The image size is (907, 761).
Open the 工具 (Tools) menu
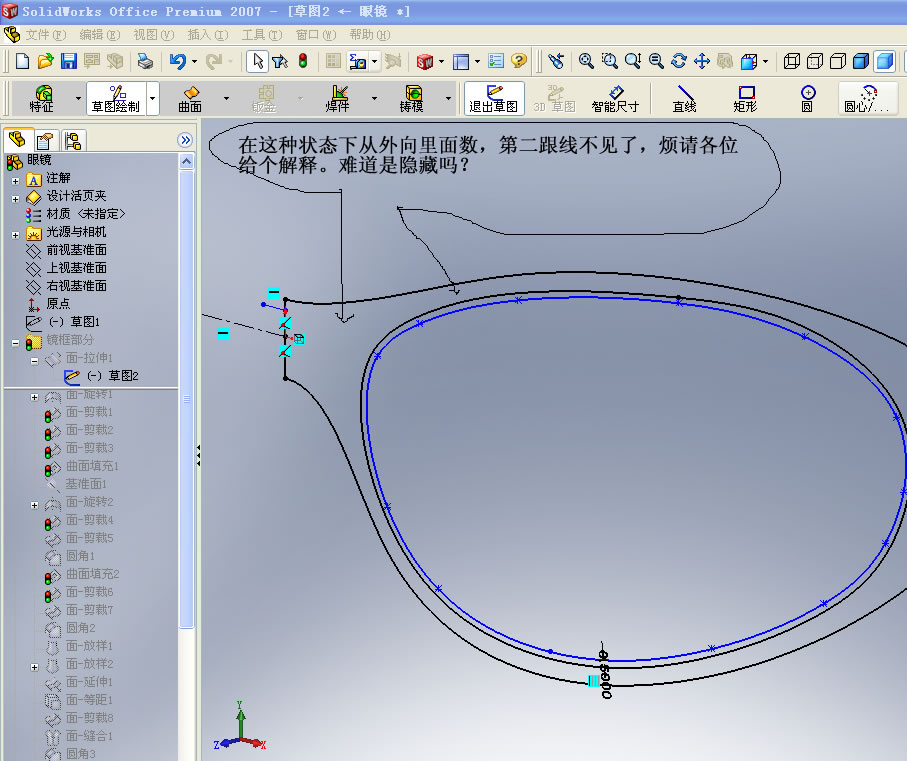(261, 35)
